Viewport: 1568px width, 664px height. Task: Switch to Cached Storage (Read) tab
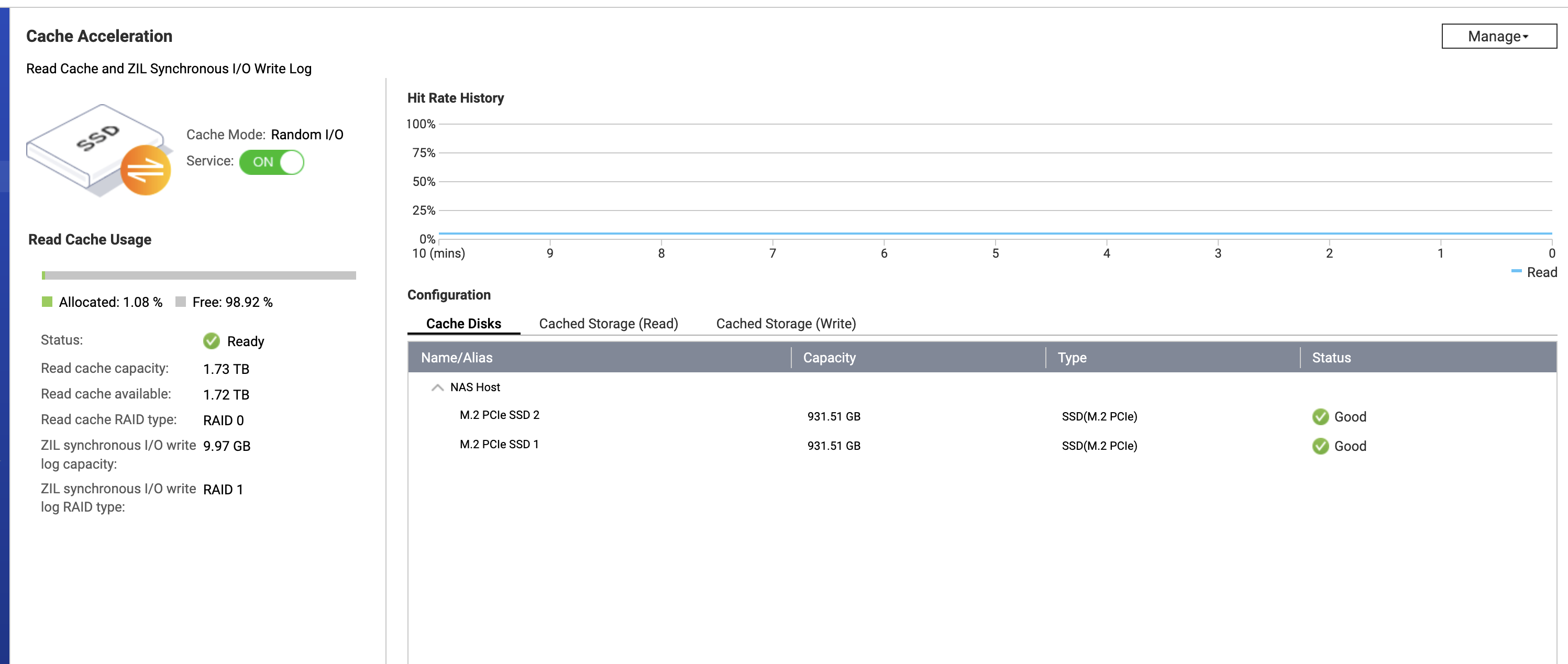(608, 324)
